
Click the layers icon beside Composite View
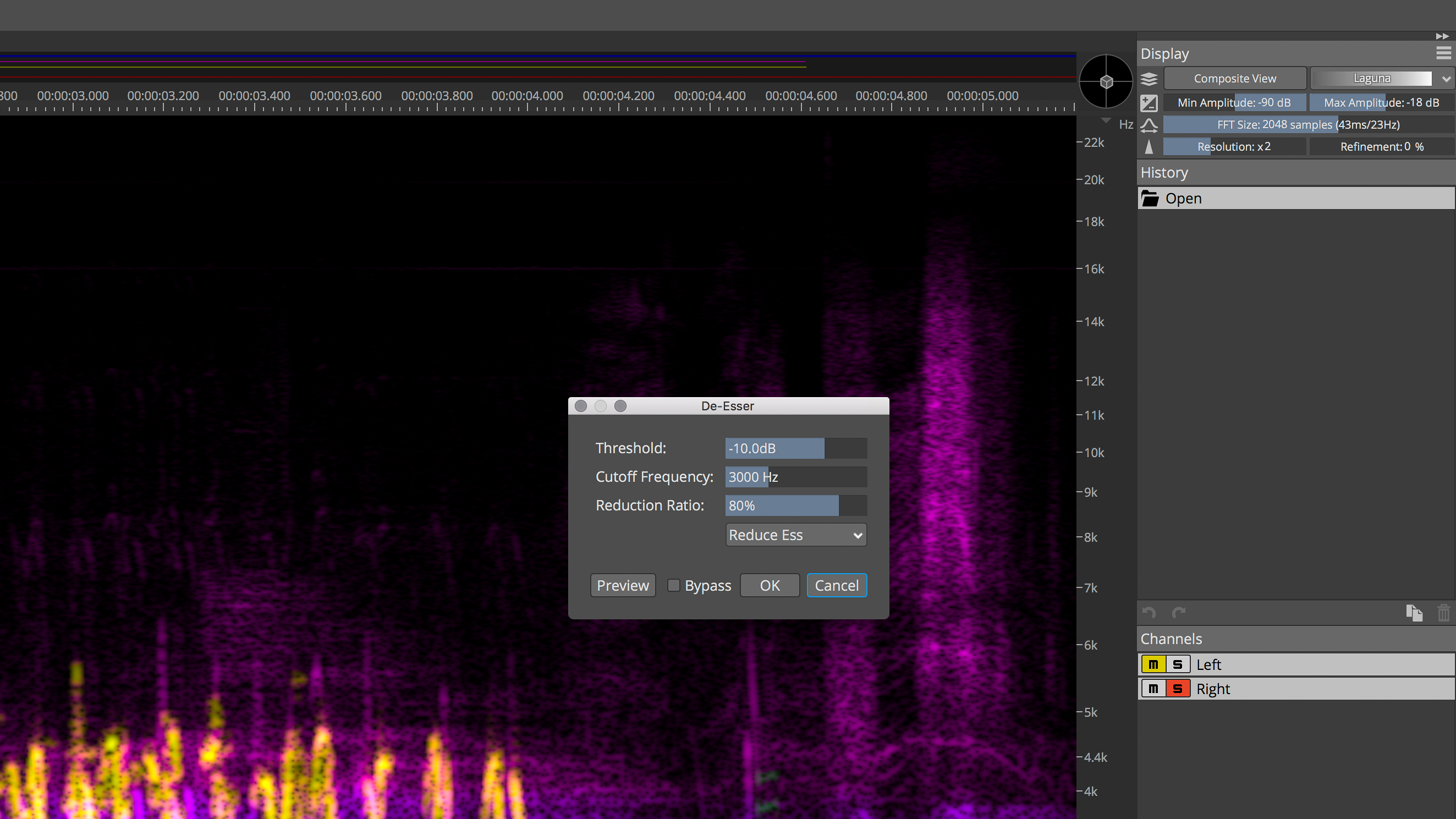click(1149, 79)
